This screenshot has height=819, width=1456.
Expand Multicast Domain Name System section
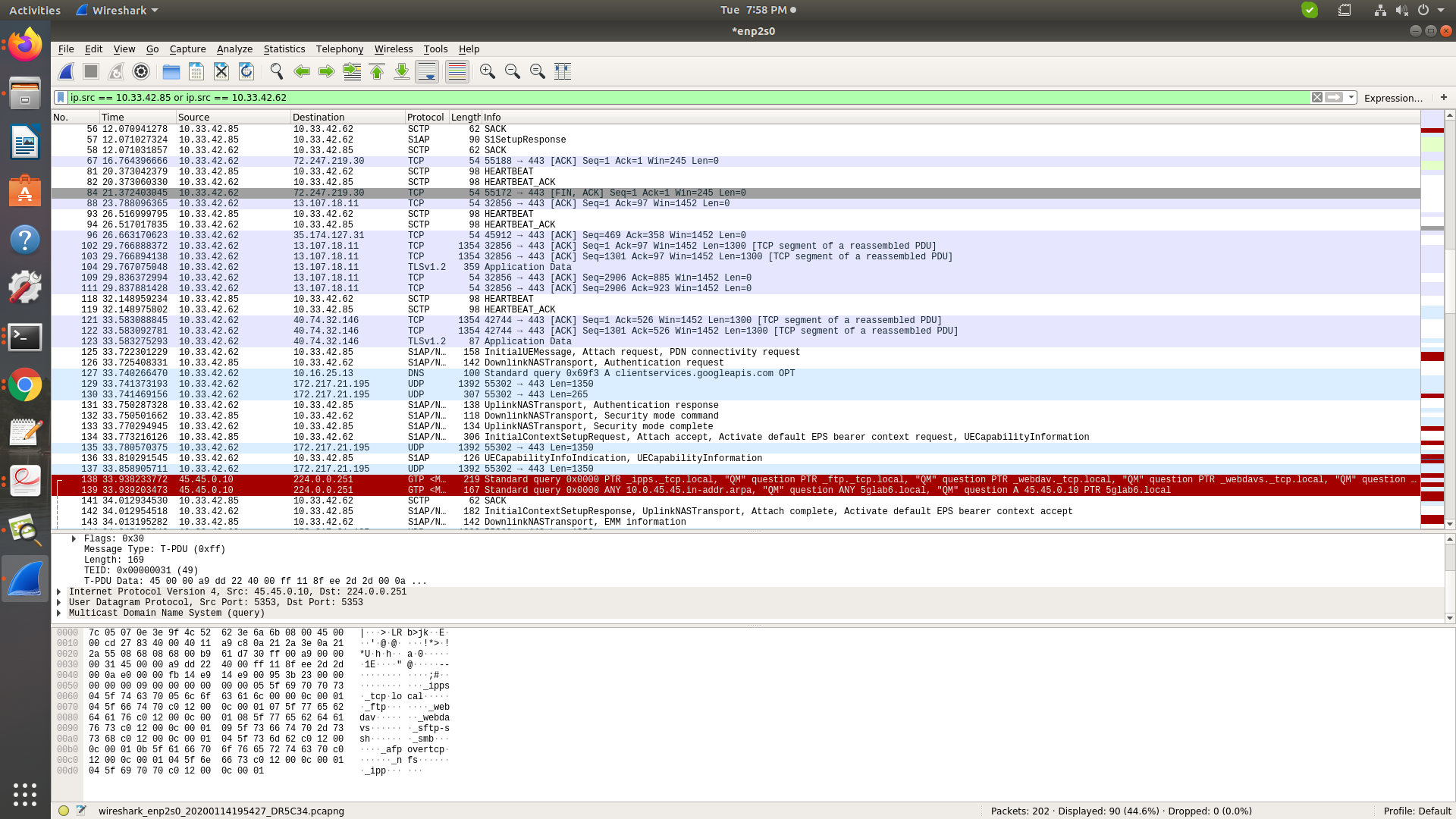pos(58,613)
